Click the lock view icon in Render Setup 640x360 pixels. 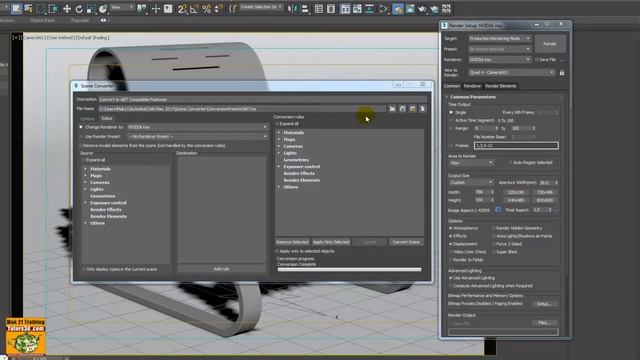(x=562, y=73)
